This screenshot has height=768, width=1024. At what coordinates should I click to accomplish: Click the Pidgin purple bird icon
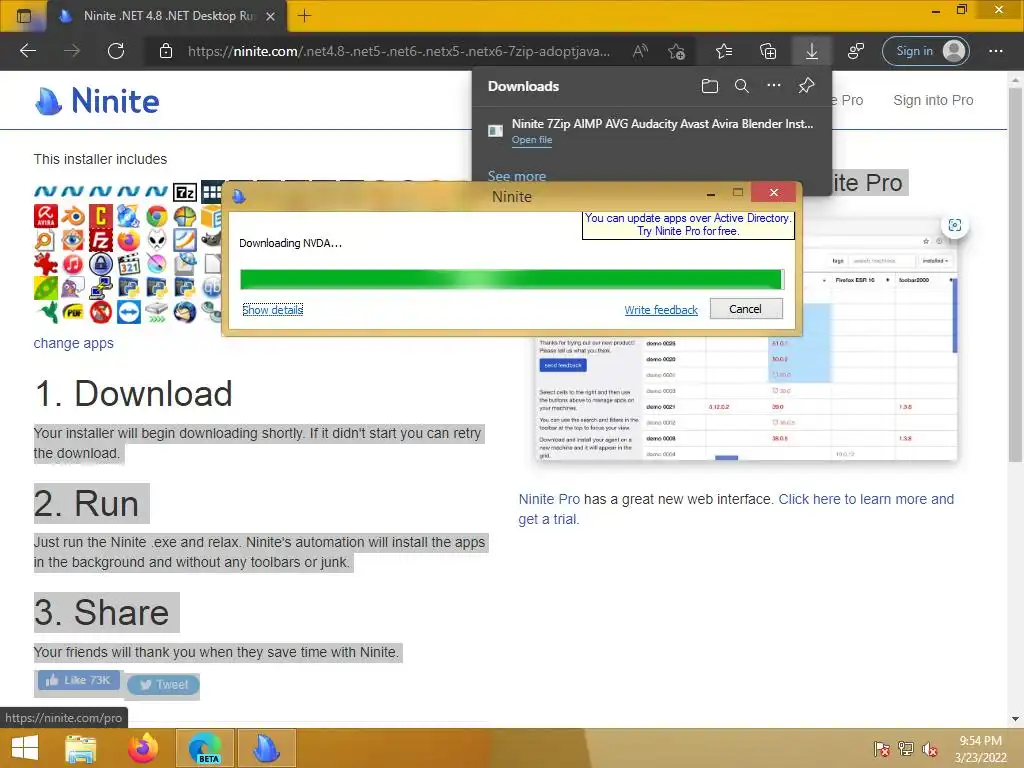[x=73, y=288]
